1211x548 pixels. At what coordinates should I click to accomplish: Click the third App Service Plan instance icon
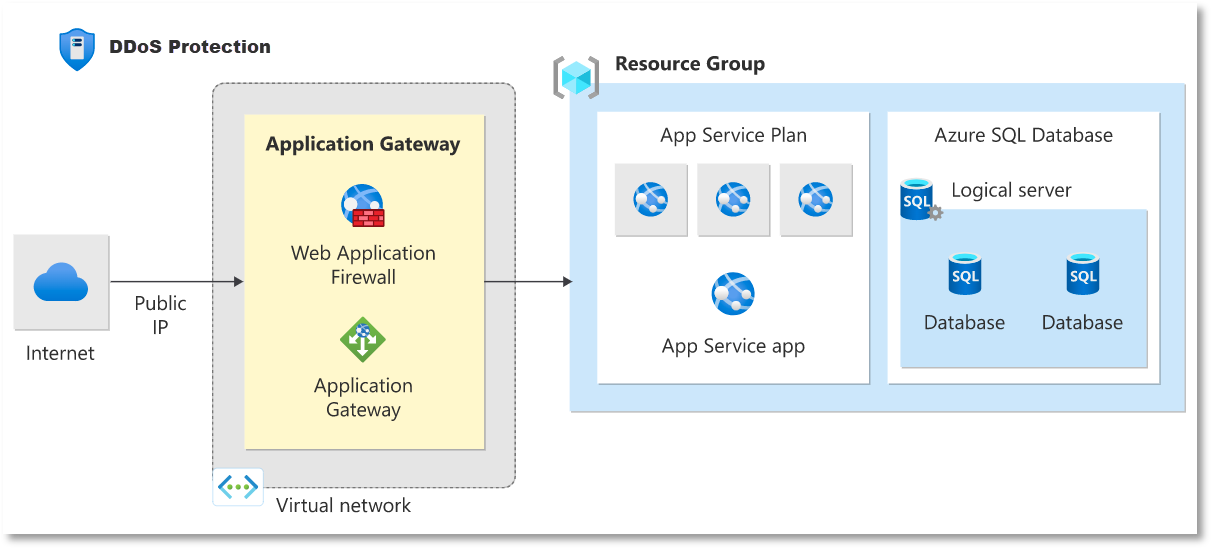point(816,200)
